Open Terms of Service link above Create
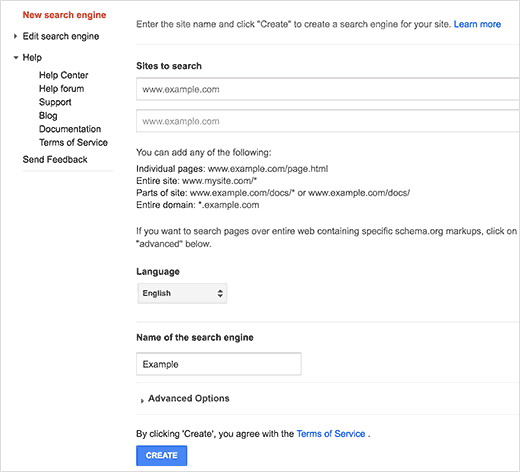520x472 pixels. tap(331, 434)
